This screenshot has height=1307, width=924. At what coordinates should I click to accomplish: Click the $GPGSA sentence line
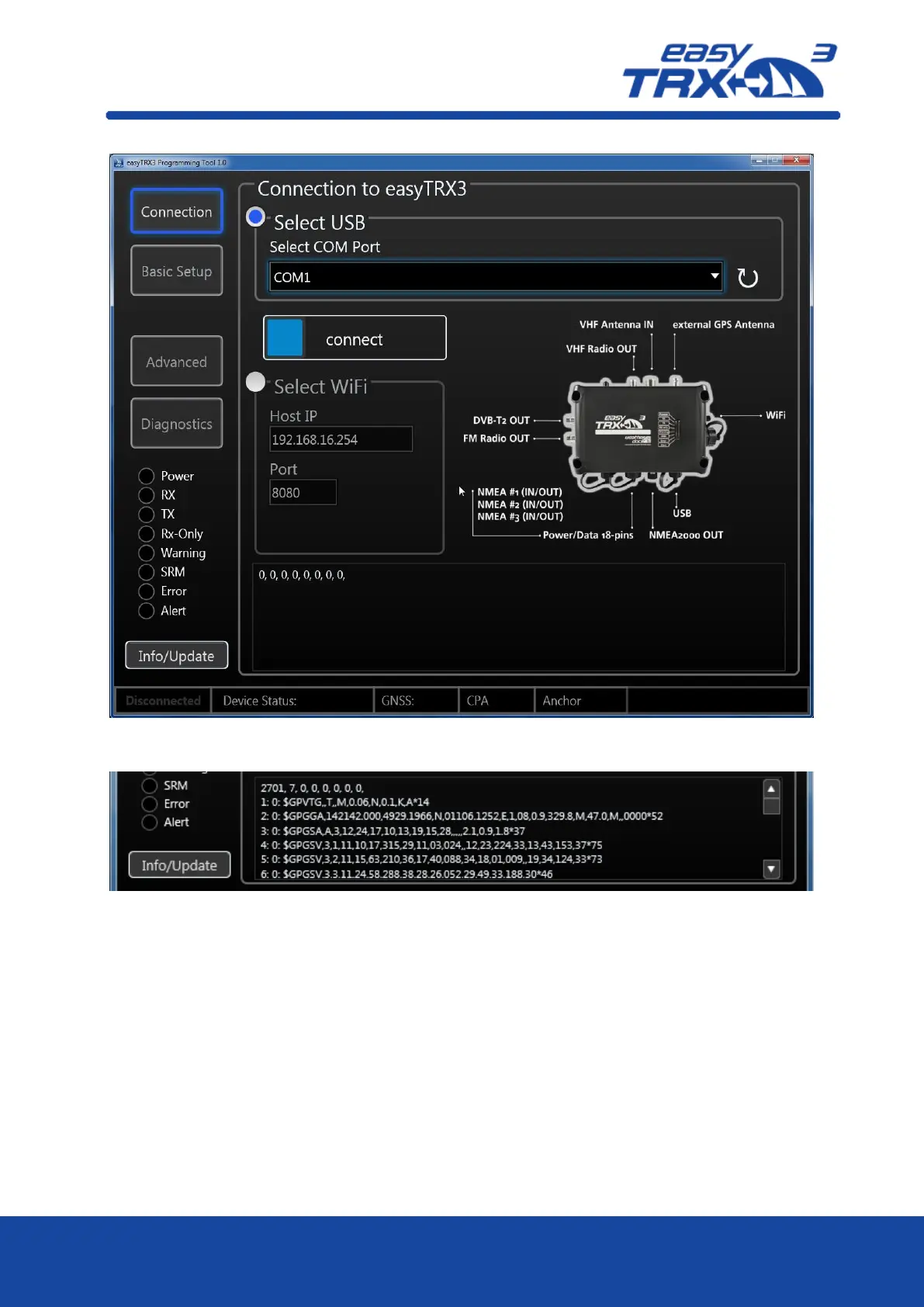(x=393, y=830)
